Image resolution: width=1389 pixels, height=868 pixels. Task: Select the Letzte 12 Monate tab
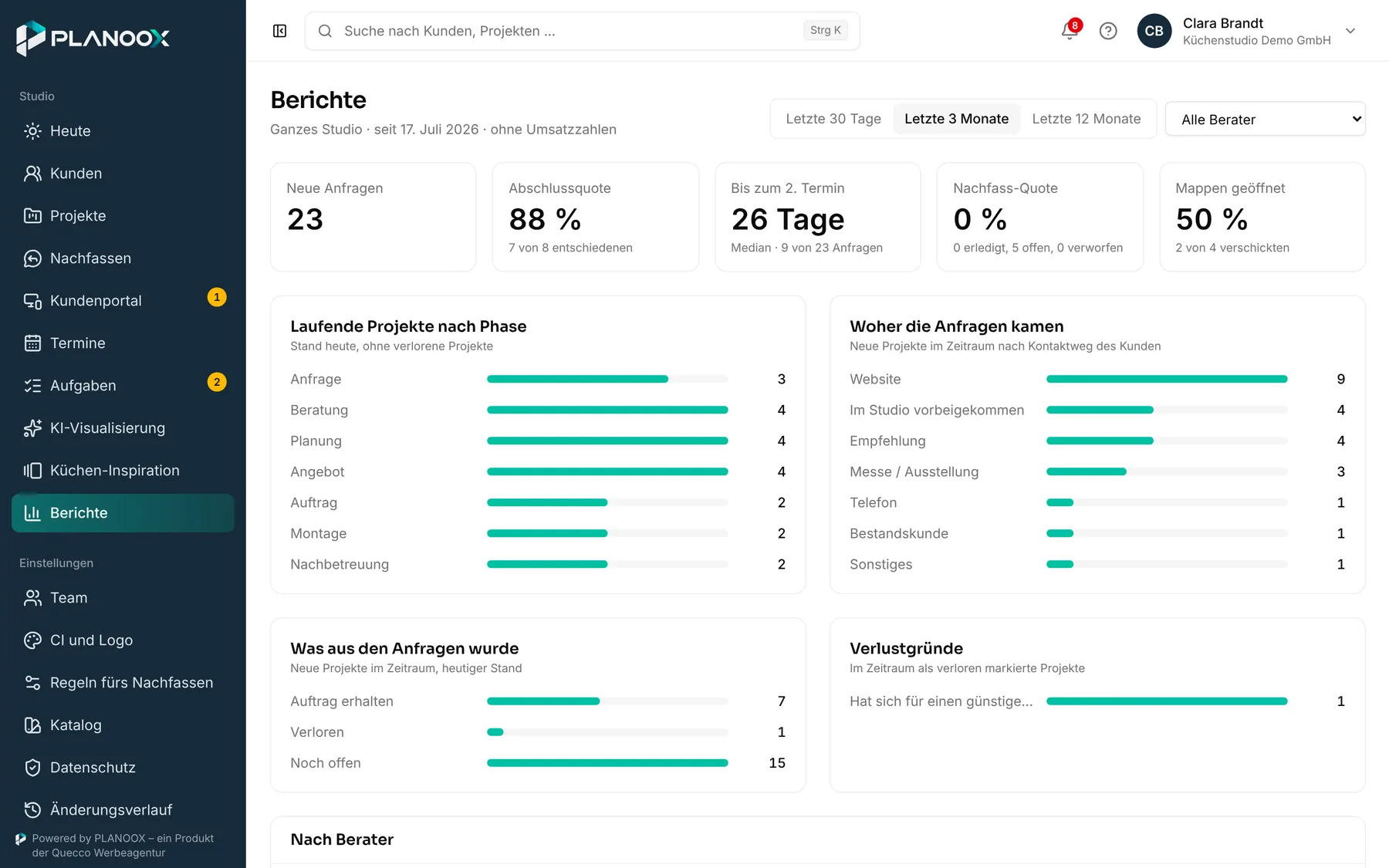click(x=1086, y=119)
